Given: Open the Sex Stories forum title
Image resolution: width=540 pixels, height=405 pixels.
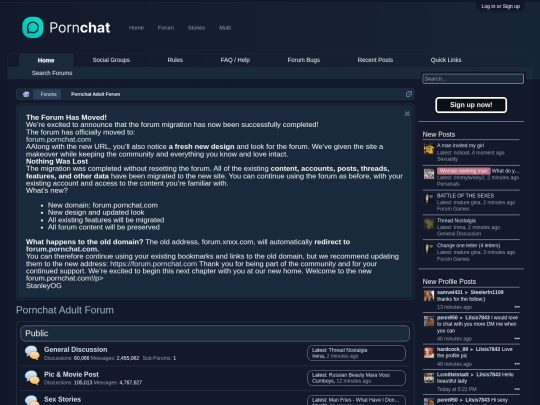Looking at the screenshot, I should click(62, 399).
